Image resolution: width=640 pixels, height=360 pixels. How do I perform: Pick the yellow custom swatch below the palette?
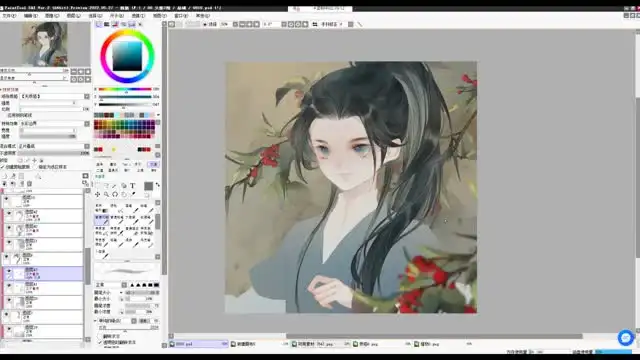(113, 149)
